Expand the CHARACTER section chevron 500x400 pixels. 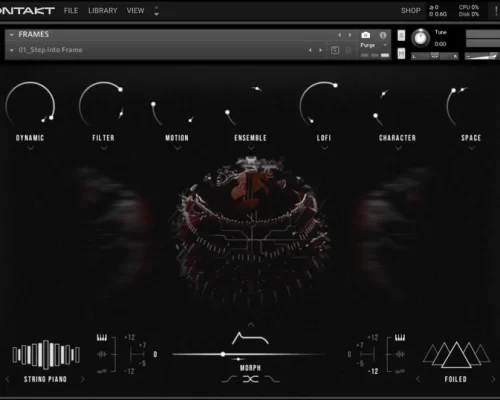click(x=398, y=148)
